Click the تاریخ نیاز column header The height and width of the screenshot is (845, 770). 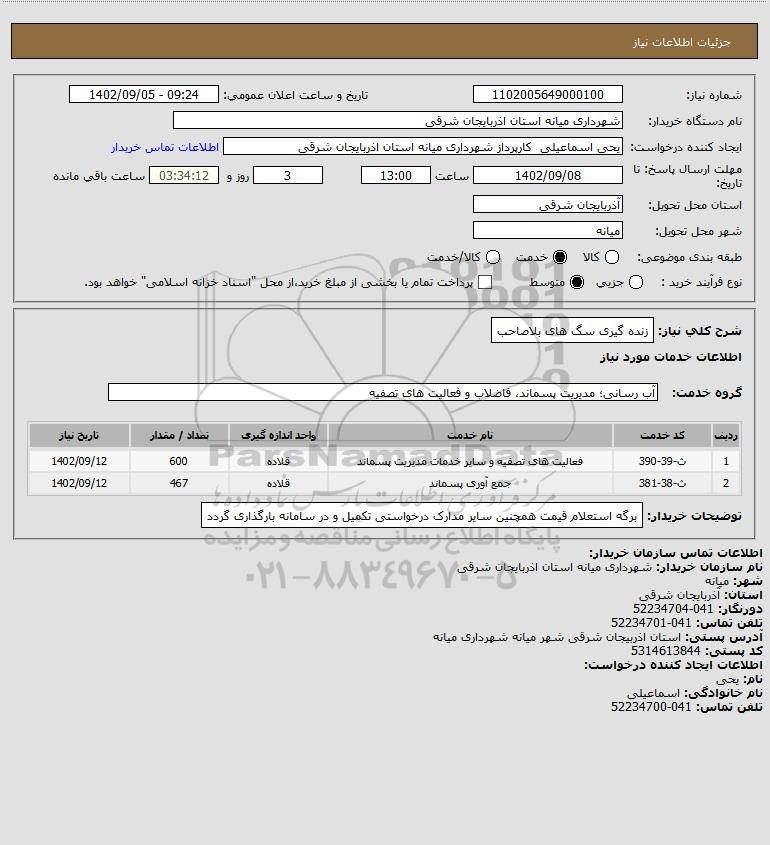[x=79, y=435]
